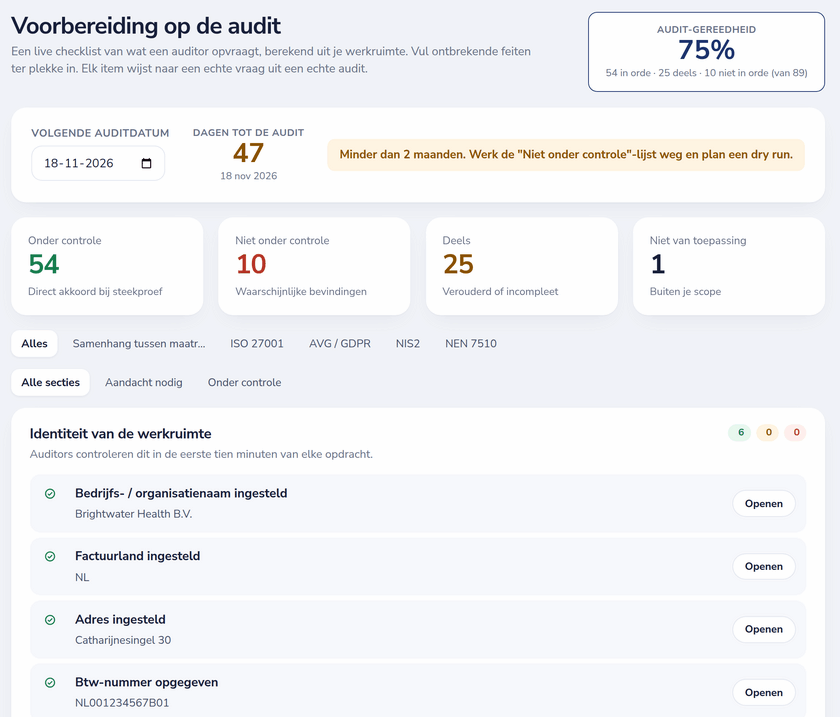Click the 18 nov 2026 date label

pyautogui.click(x=249, y=176)
